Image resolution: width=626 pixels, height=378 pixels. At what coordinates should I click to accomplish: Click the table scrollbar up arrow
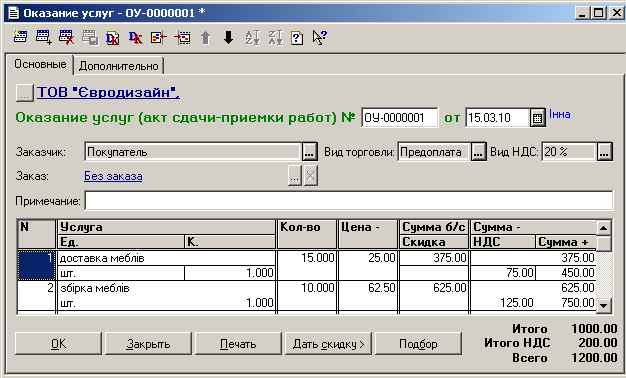click(604, 228)
